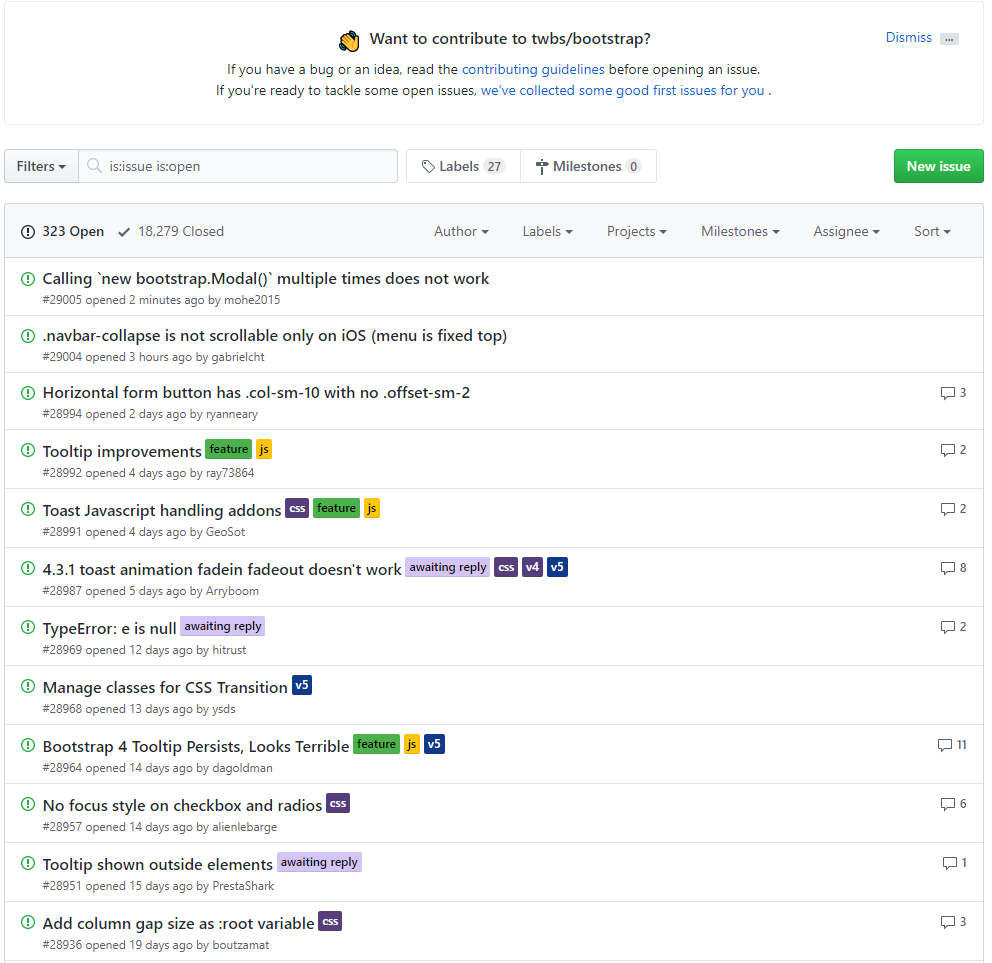Expand the Author filter dropdown

pos(461,232)
